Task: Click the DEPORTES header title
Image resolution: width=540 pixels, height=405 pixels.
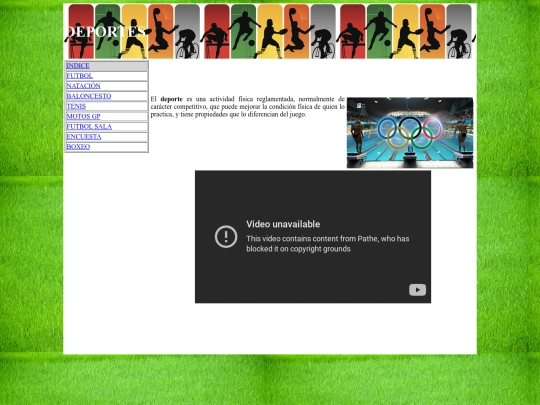Action: [106, 32]
